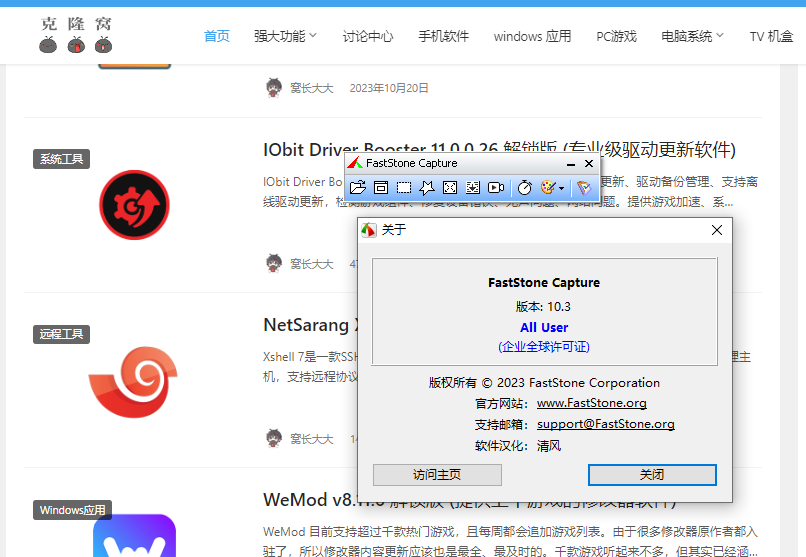Open IObit Driver Booster article title
This screenshot has width=806, height=557.
point(500,150)
